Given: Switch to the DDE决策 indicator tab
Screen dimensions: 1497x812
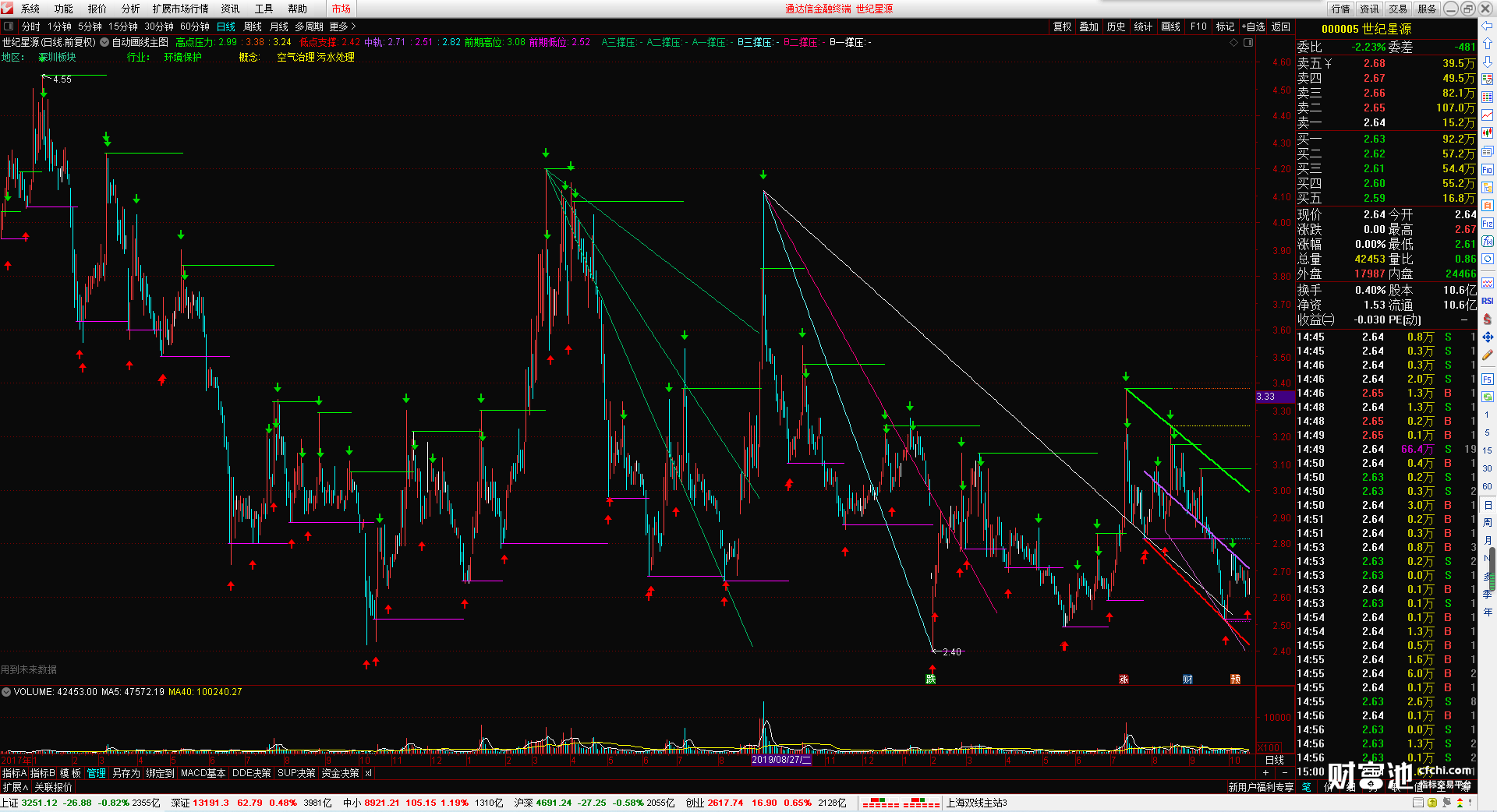Looking at the screenshot, I should click(x=252, y=773).
